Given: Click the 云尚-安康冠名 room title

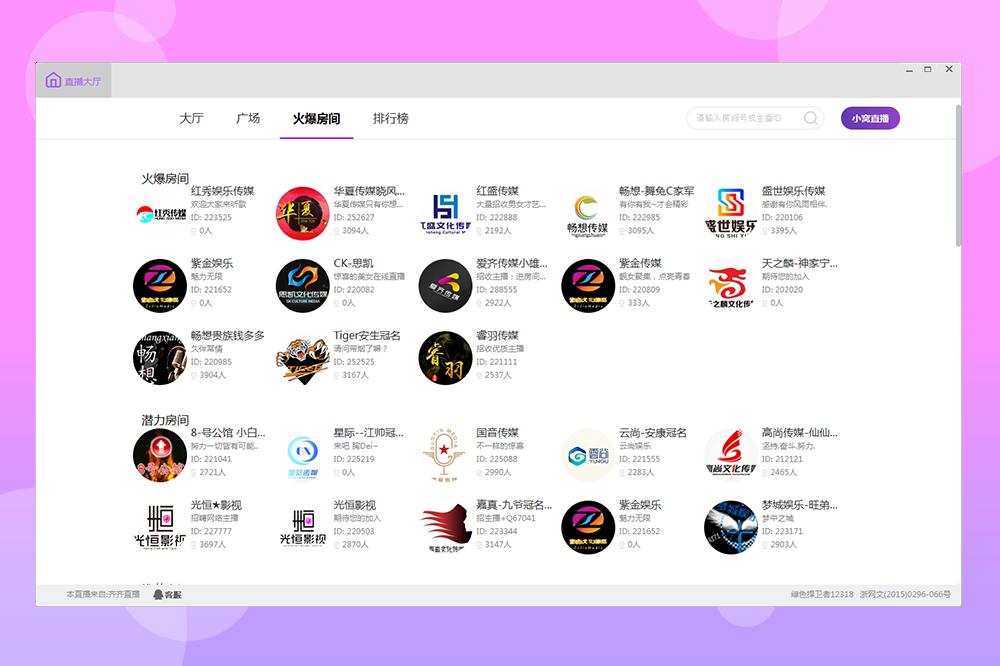Looking at the screenshot, I should [653, 433].
